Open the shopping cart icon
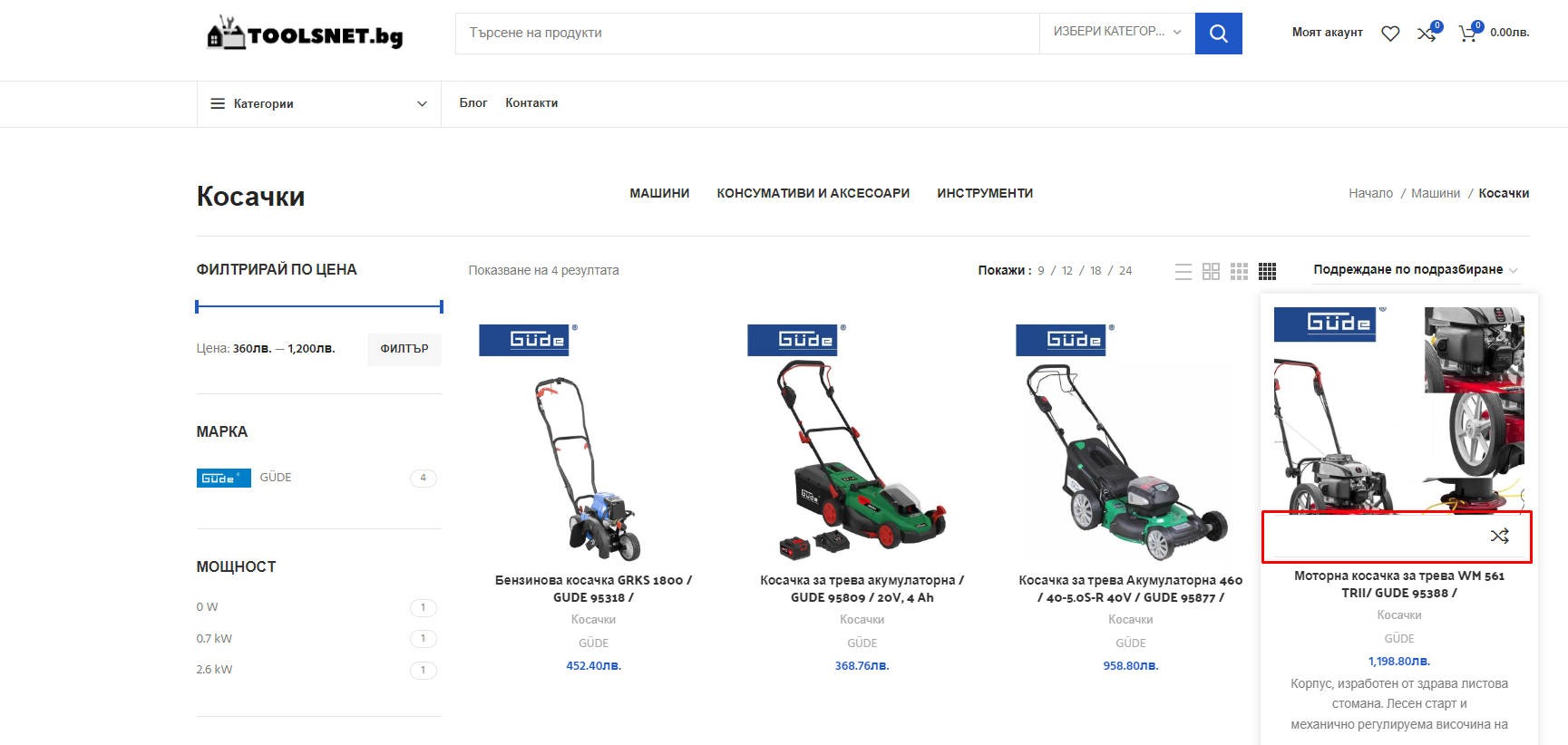 [x=1467, y=34]
